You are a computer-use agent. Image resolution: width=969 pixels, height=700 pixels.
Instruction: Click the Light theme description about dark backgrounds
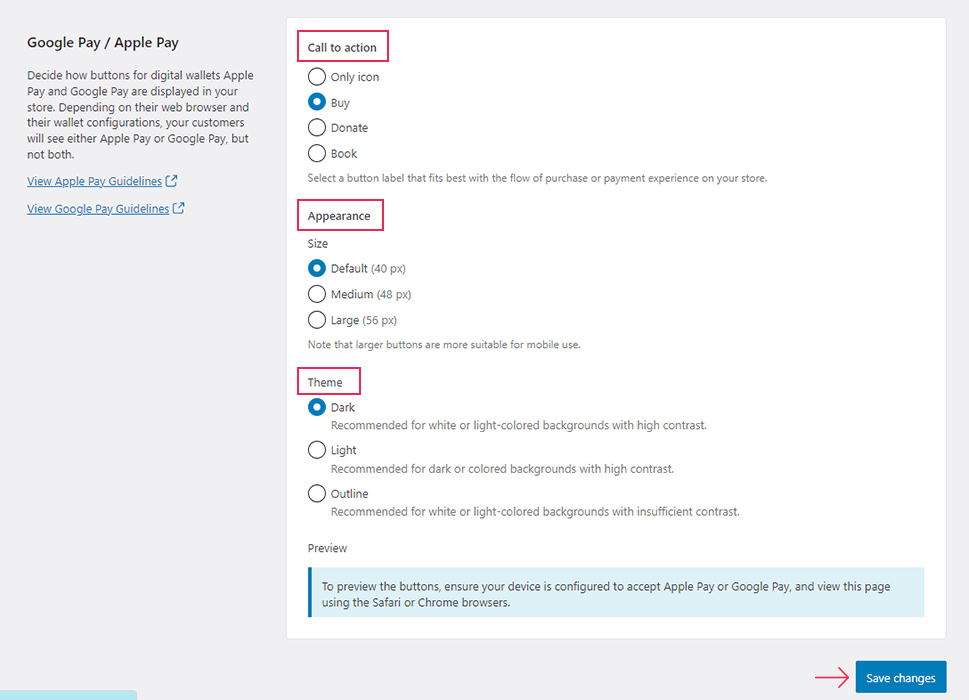point(502,469)
